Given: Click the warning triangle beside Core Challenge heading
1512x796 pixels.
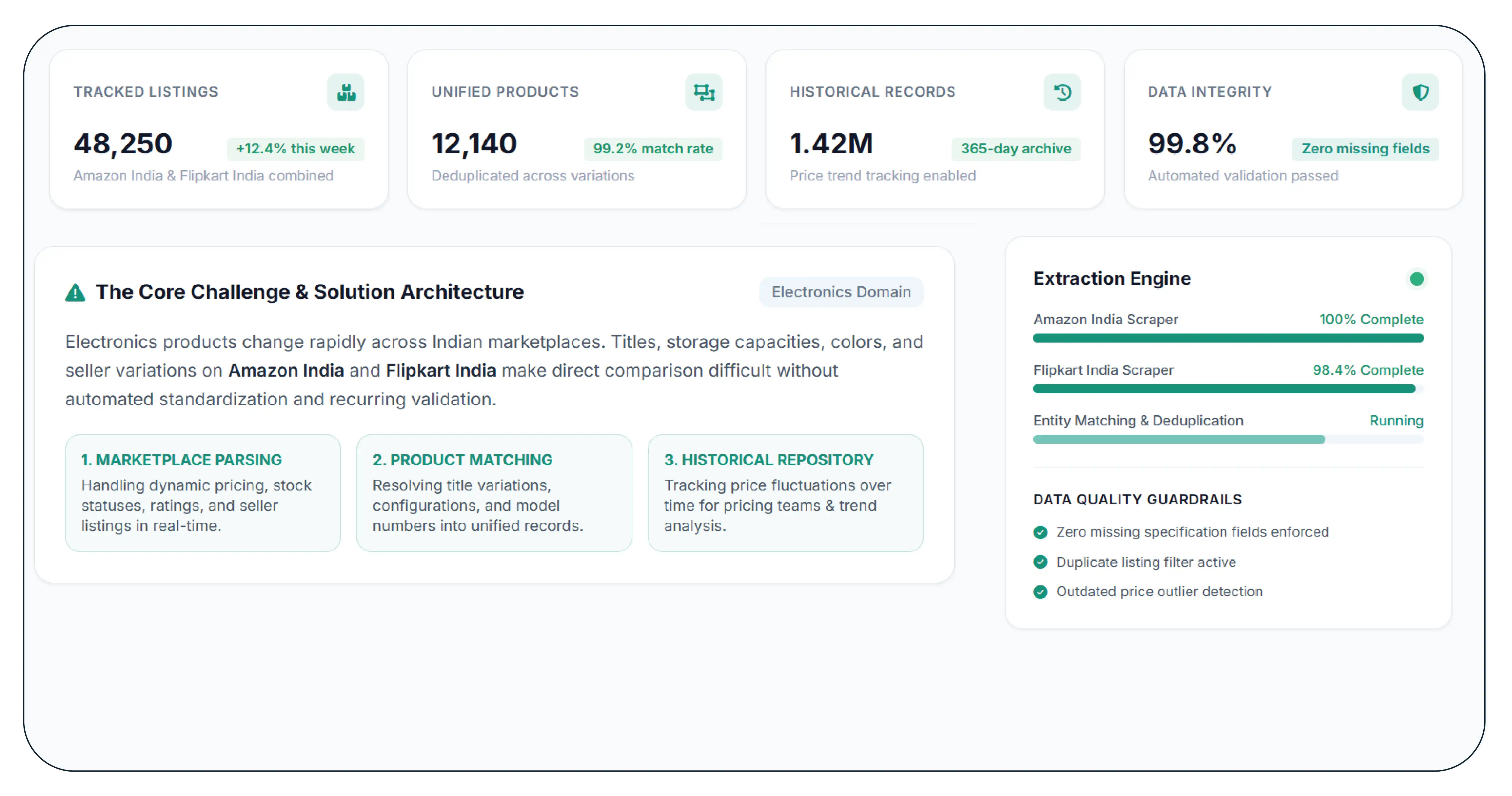Looking at the screenshot, I should (x=75, y=292).
